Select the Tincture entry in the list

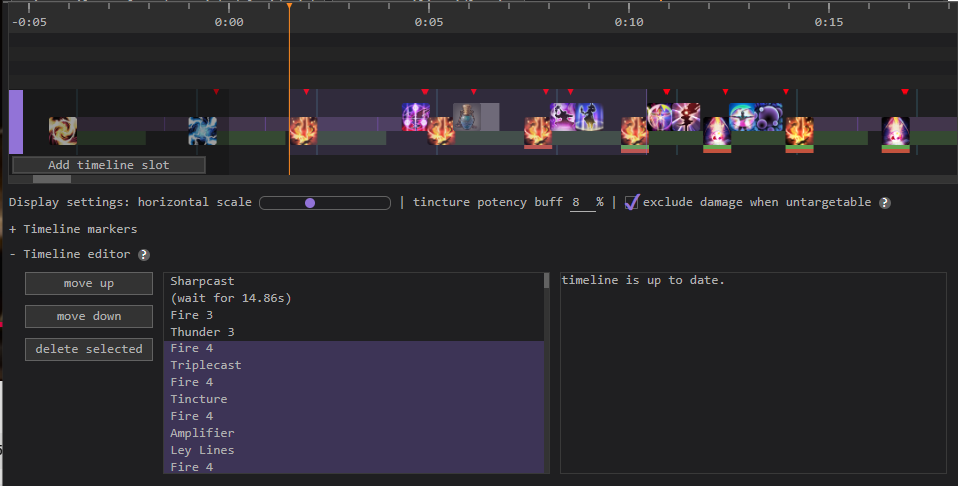[x=198, y=399]
